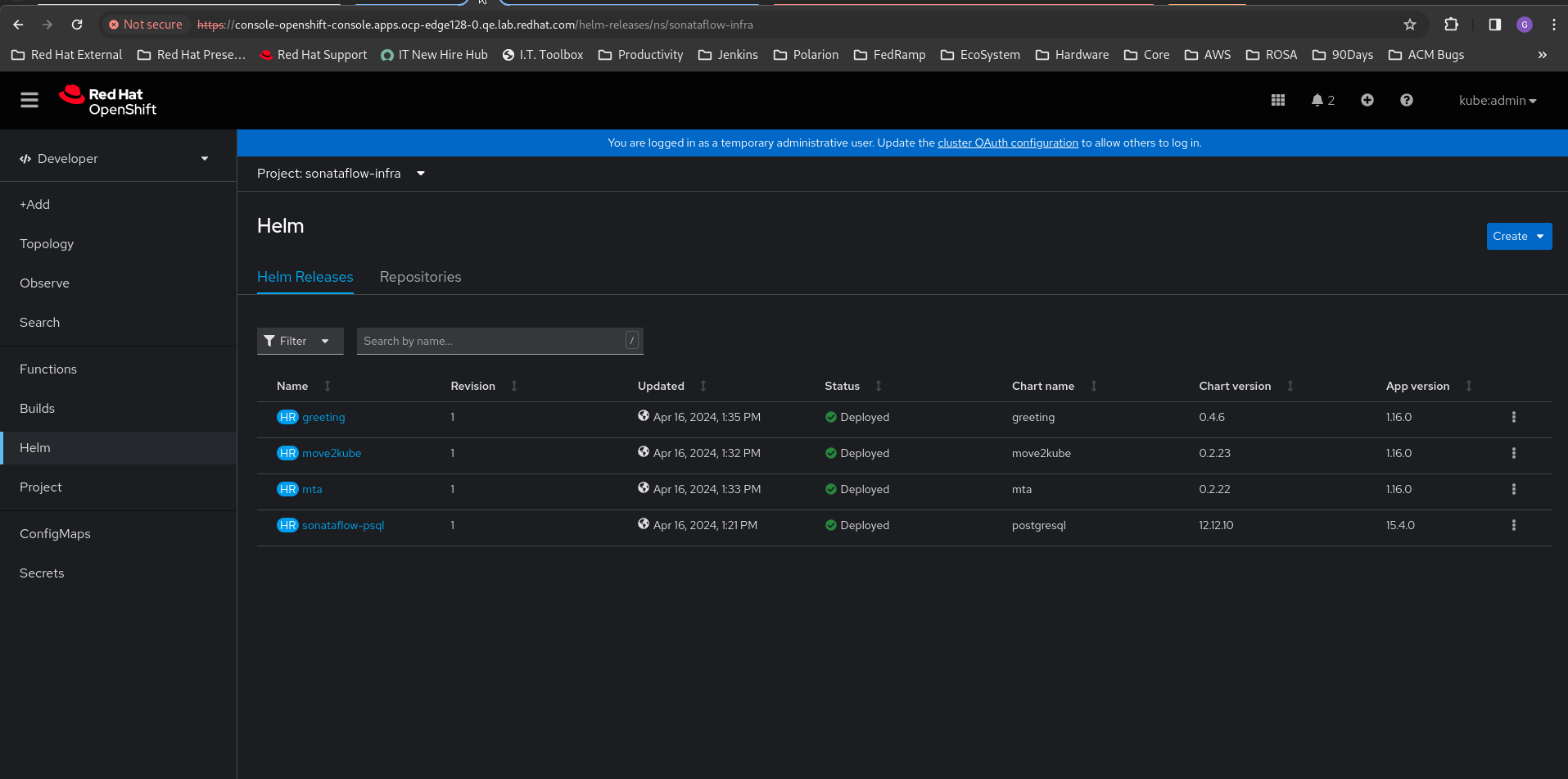
Task: Open the hamburger navigation menu
Action: pos(29,100)
